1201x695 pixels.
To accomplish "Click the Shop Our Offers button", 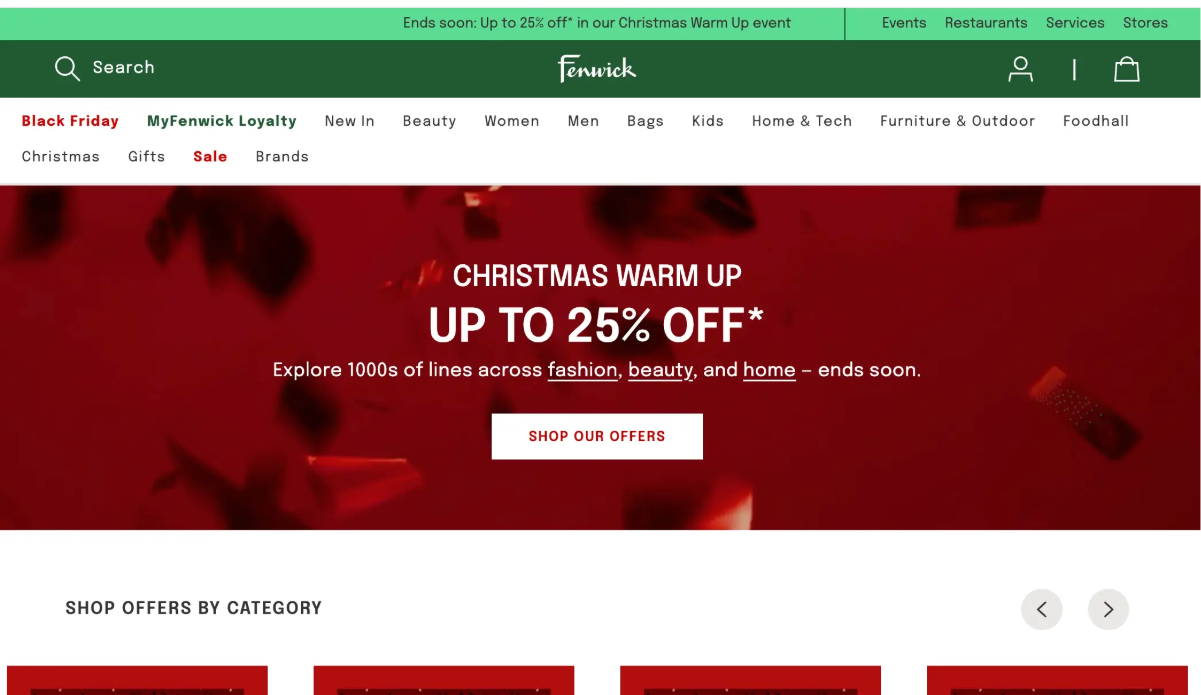I will point(597,437).
